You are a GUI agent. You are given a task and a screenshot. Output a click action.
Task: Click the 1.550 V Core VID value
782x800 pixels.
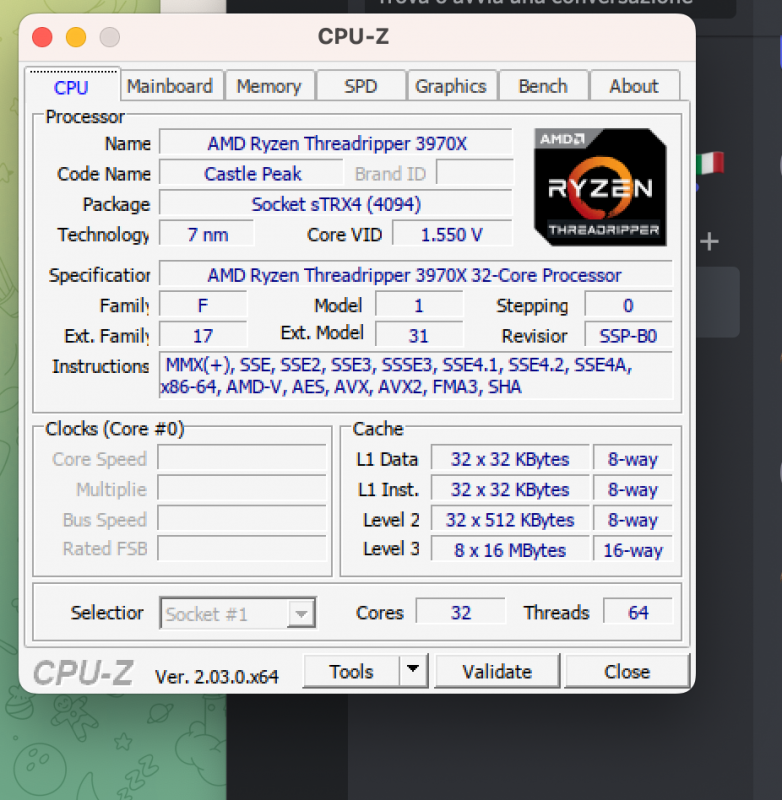pos(452,235)
